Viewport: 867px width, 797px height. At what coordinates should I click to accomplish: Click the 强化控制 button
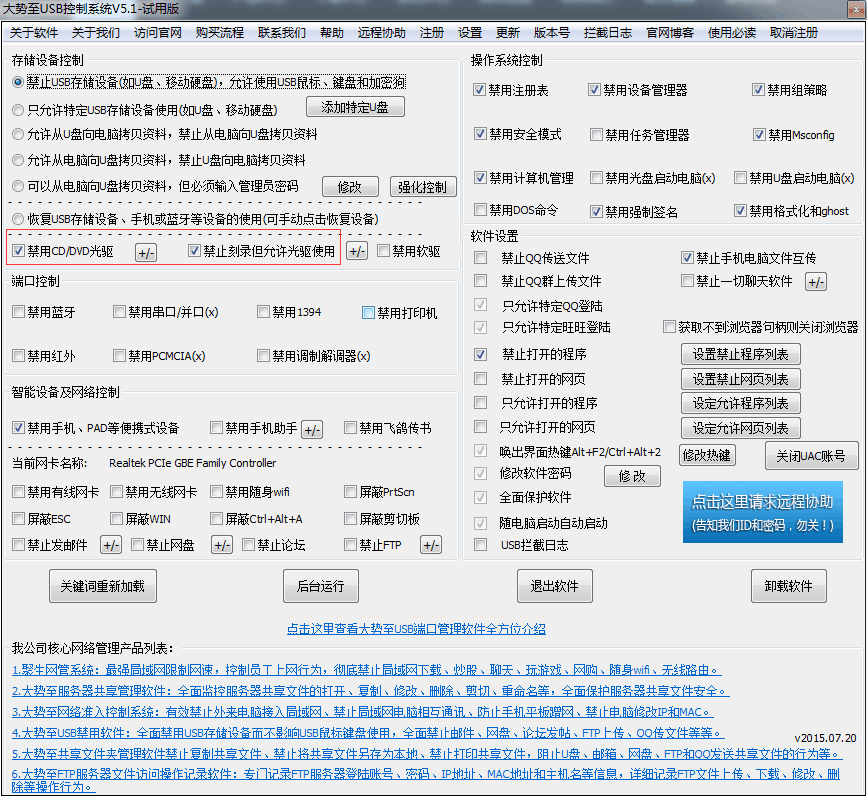(420, 186)
